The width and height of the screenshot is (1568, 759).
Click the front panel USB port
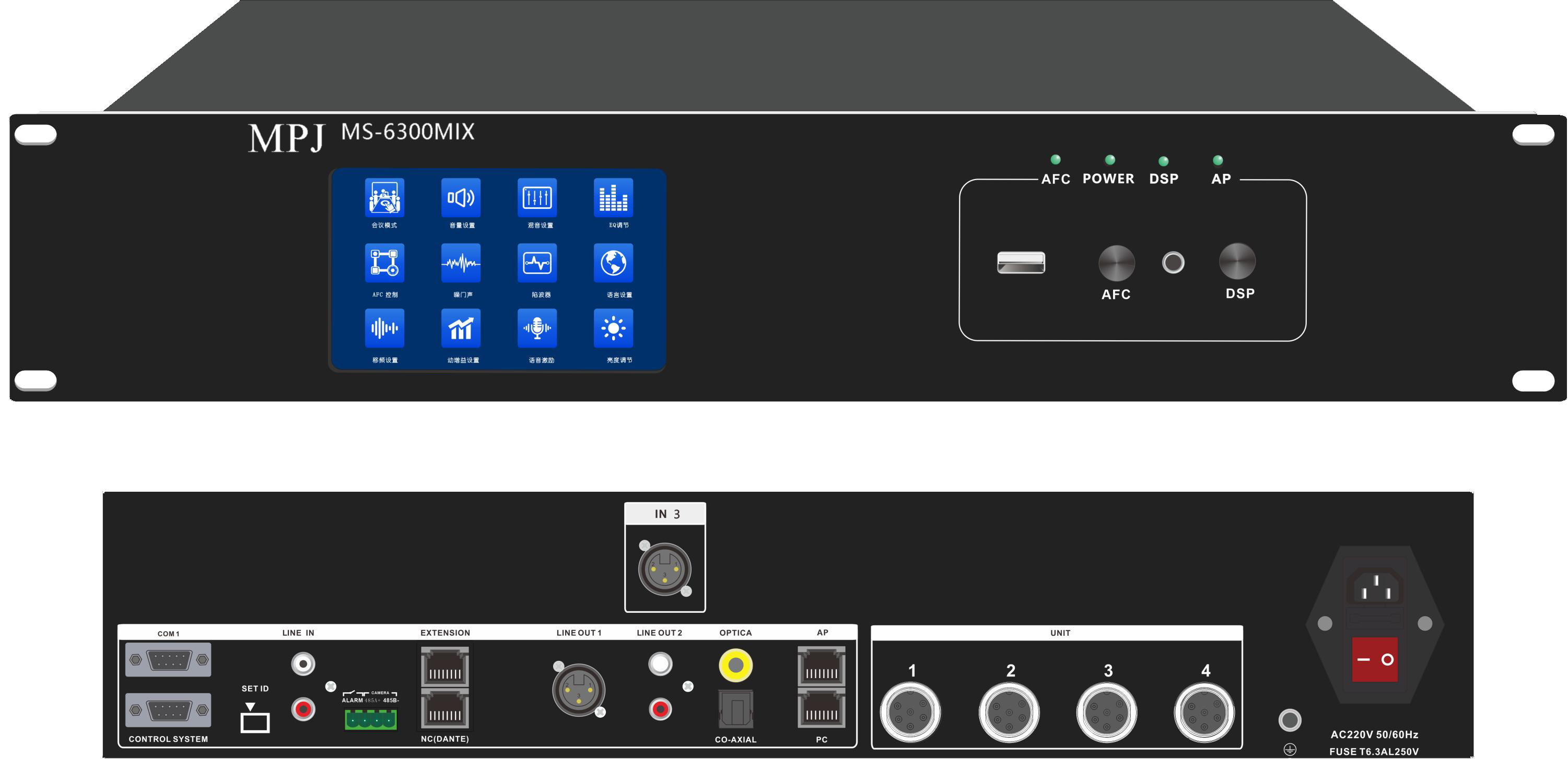1021,263
